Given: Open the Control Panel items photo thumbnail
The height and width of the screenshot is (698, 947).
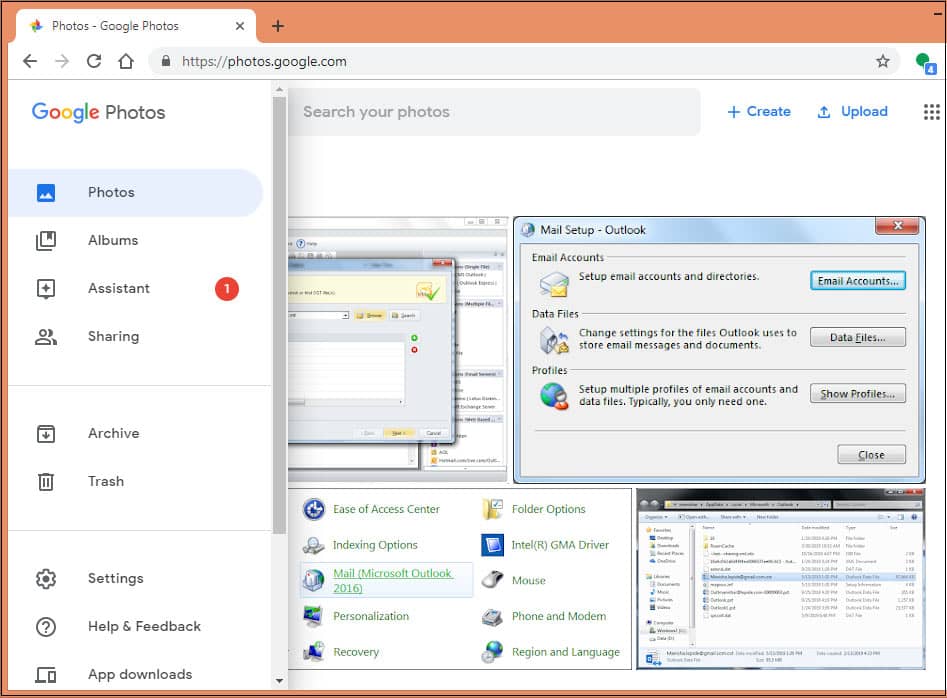Looking at the screenshot, I should pyautogui.click(x=460, y=579).
